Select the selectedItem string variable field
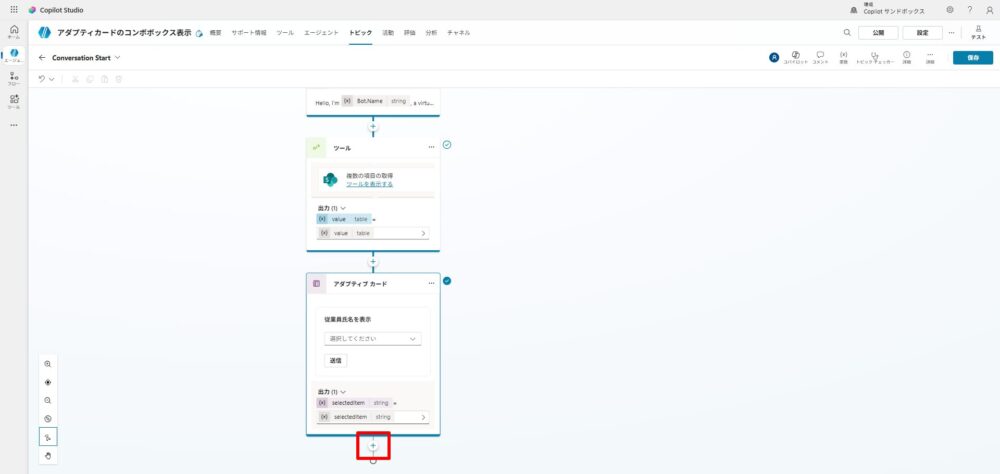The width and height of the screenshot is (1000, 474). coord(372,416)
